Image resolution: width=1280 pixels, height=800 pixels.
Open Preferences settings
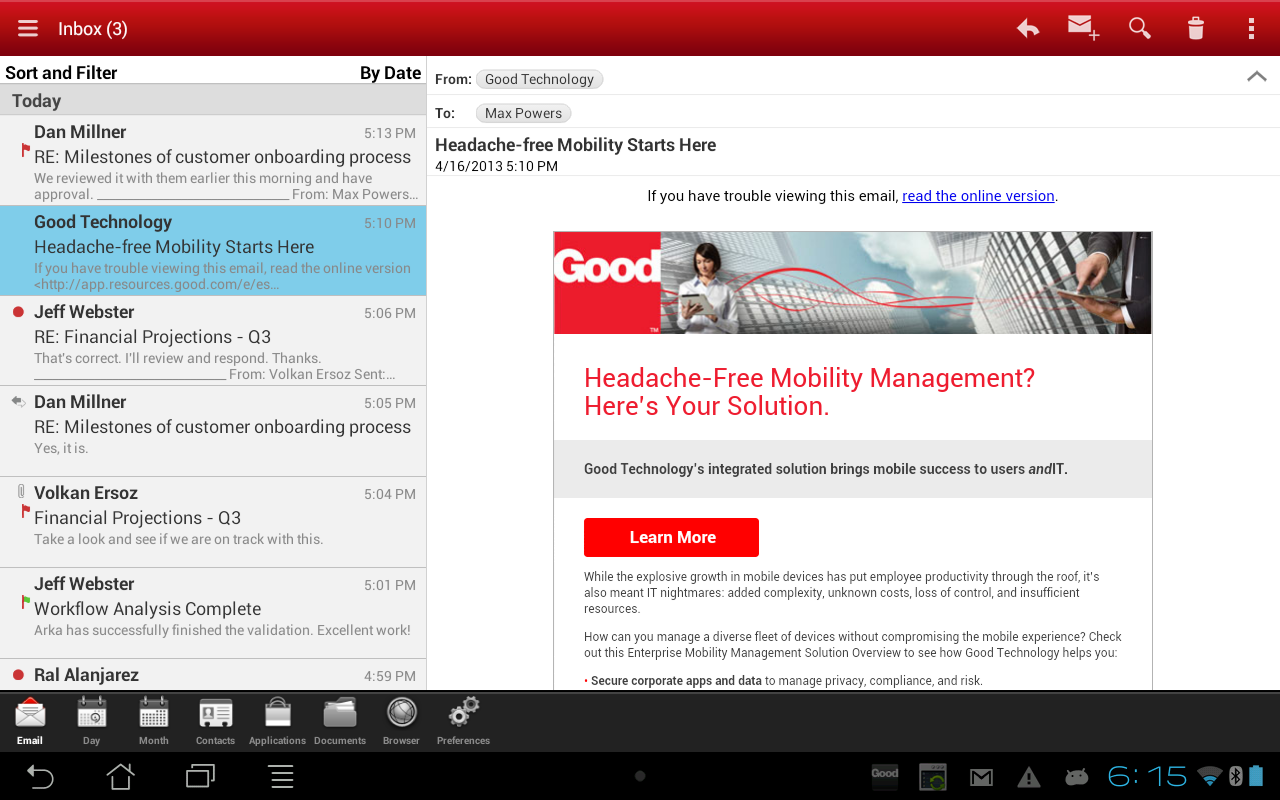tap(463, 721)
